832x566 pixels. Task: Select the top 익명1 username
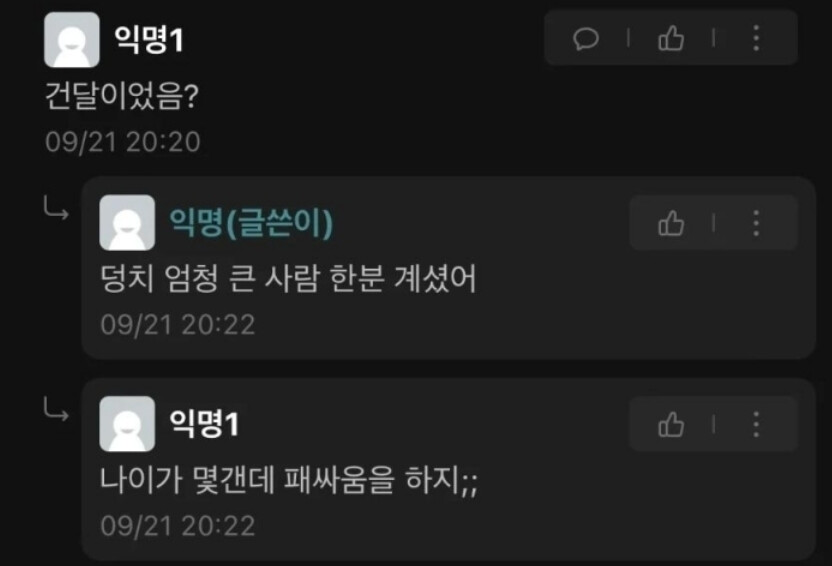149,40
